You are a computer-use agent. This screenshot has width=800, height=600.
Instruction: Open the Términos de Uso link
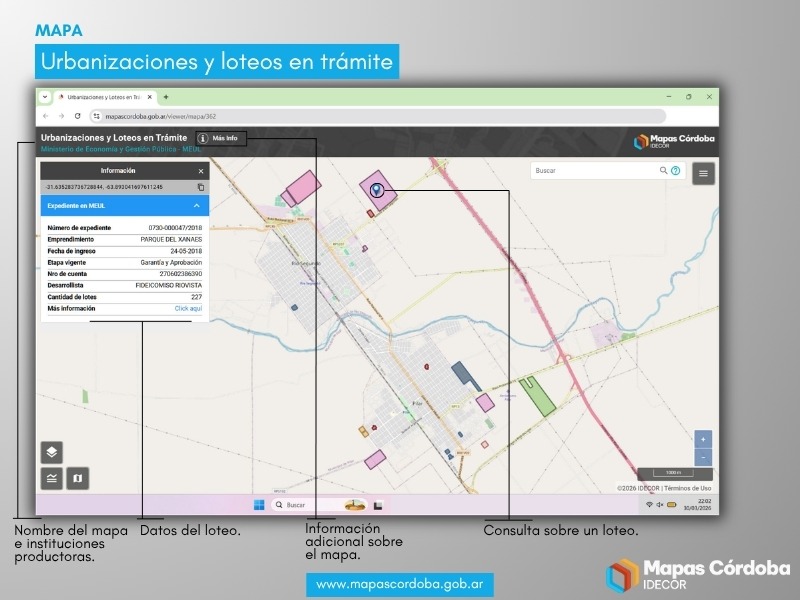[x=689, y=488]
